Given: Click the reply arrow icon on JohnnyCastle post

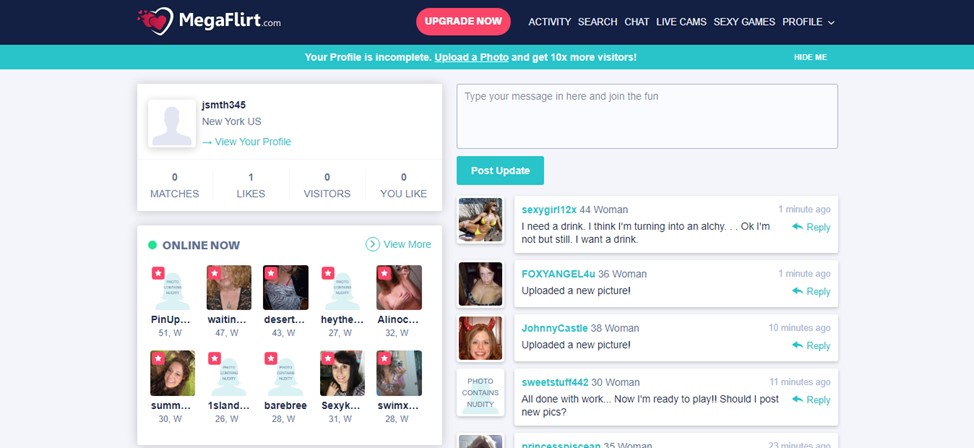Looking at the screenshot, I should pyautogui.click(x=798, y=345).
